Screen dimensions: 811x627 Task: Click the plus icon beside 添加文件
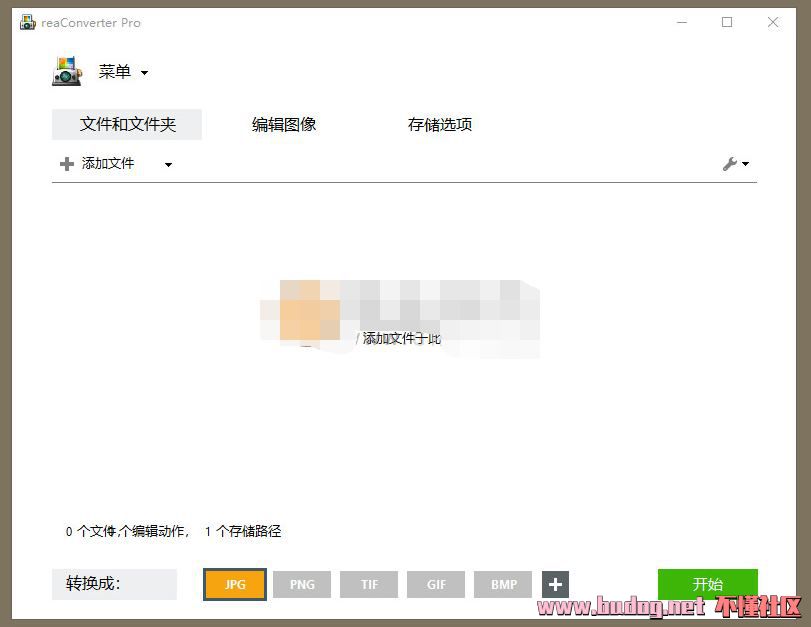[x=67, y=164]
